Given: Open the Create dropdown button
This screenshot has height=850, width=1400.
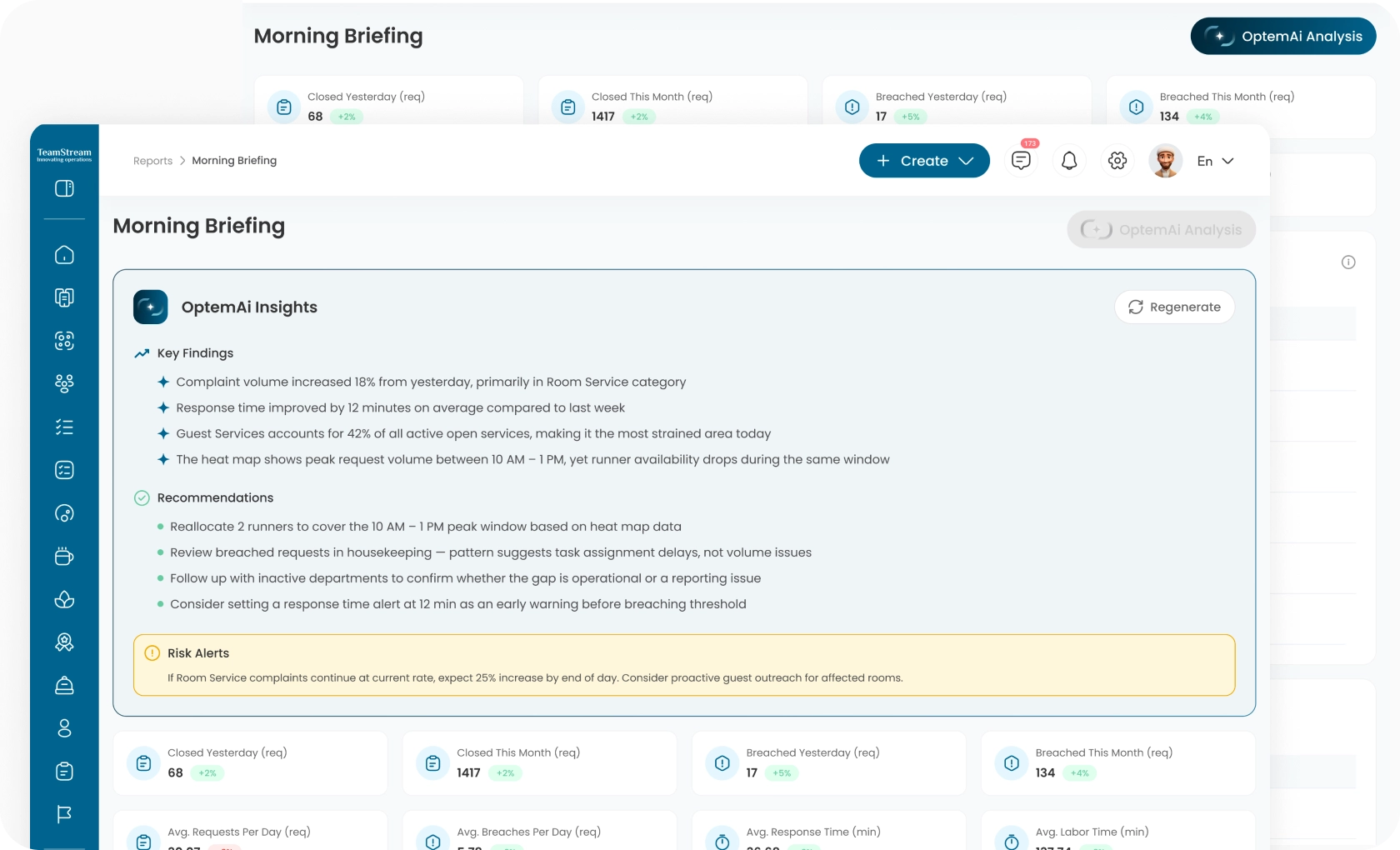Looking at the screenshot, I should (924, 161).
